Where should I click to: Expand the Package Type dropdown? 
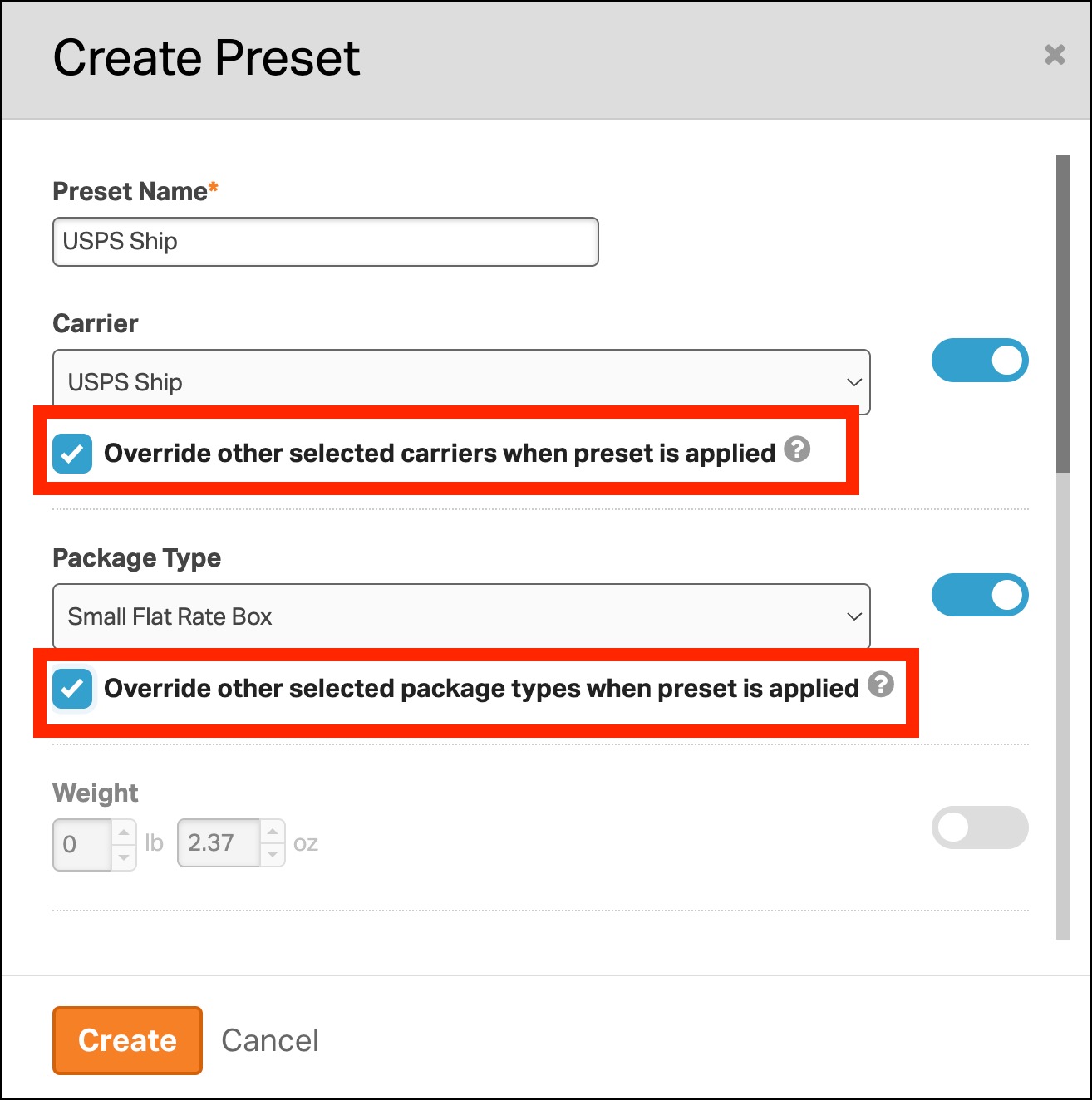point(461,616)
